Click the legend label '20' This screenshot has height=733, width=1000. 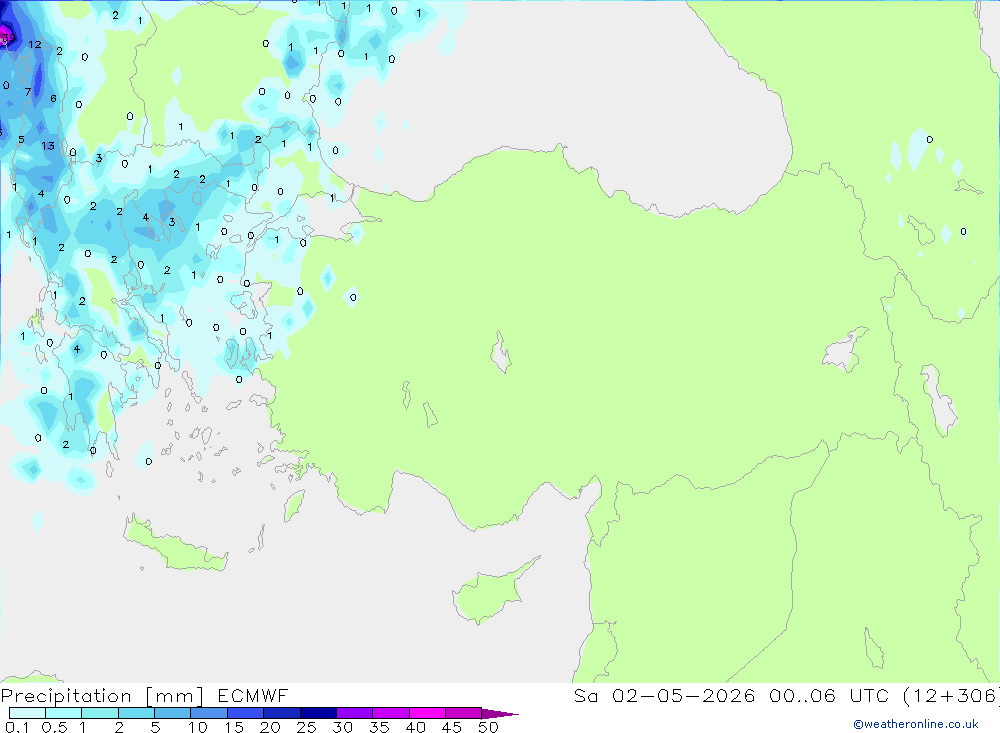(270, 727)
